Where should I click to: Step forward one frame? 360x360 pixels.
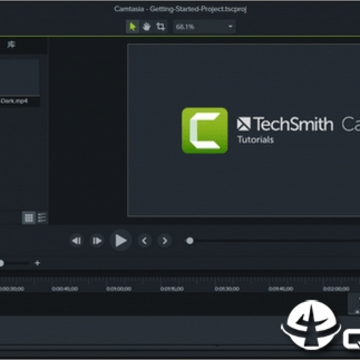click(x=97, y=241)
